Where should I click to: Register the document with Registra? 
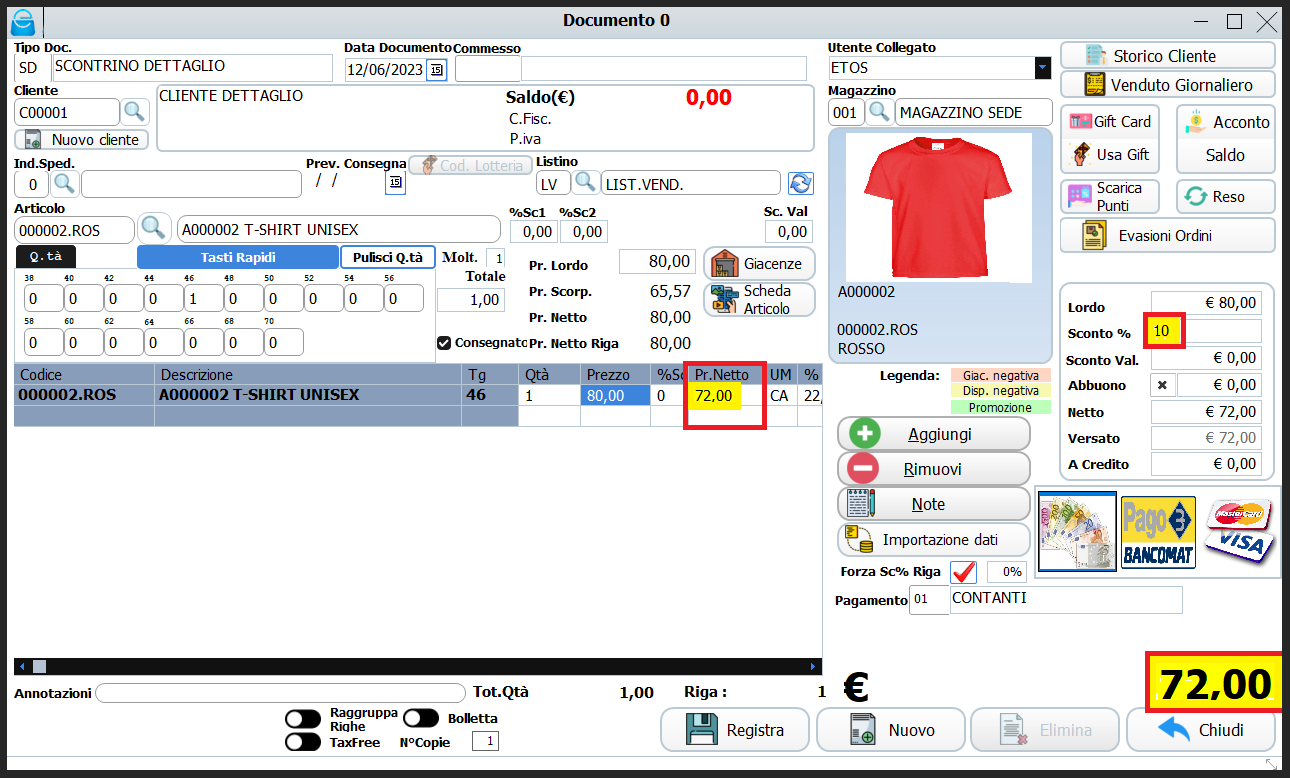(735, 729)
